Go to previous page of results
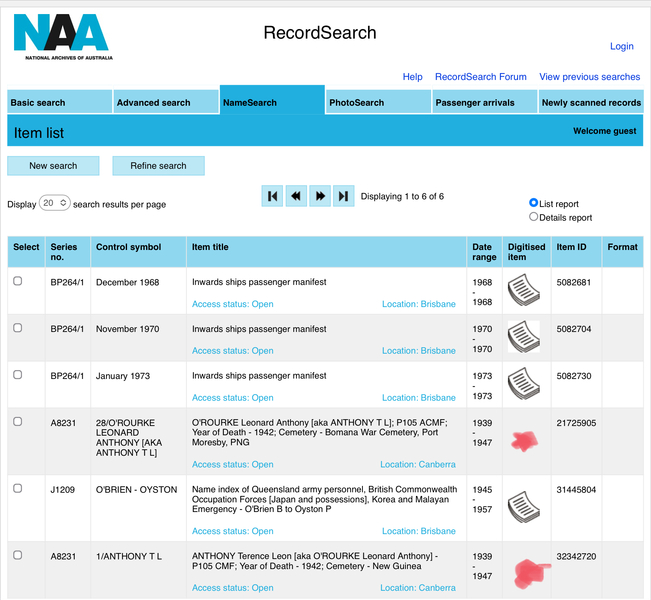 coord(296,196)
